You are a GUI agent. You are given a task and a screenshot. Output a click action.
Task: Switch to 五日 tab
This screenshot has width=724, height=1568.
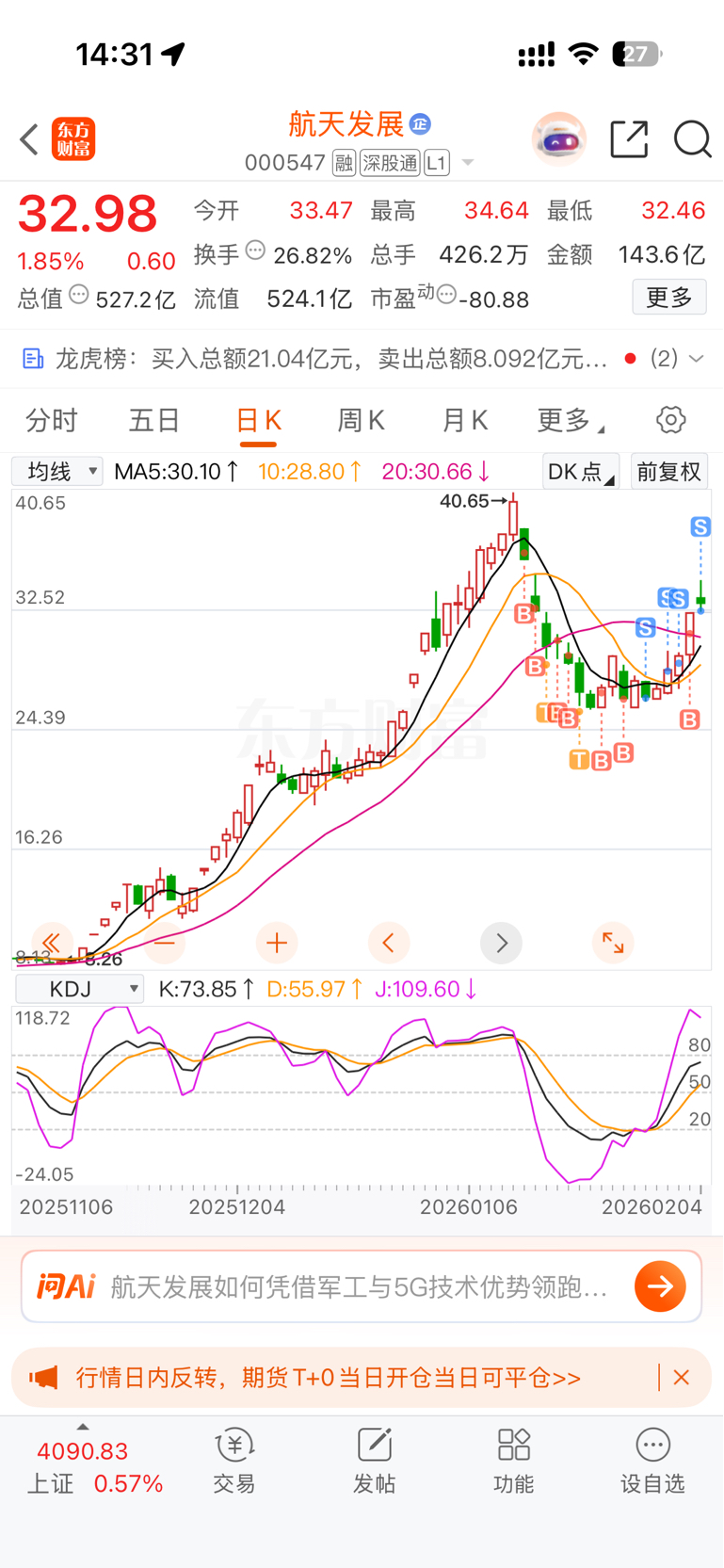coord(154,420)
